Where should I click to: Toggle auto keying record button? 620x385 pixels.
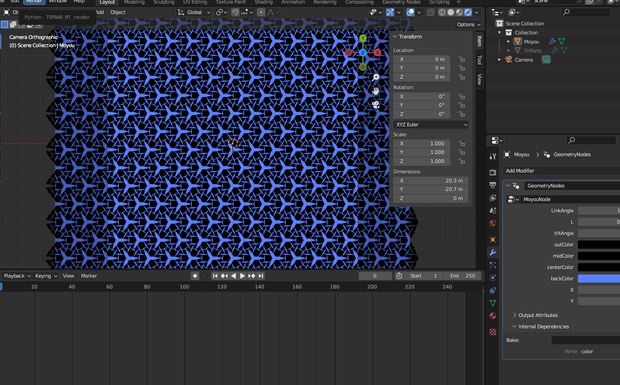point(195,276)
